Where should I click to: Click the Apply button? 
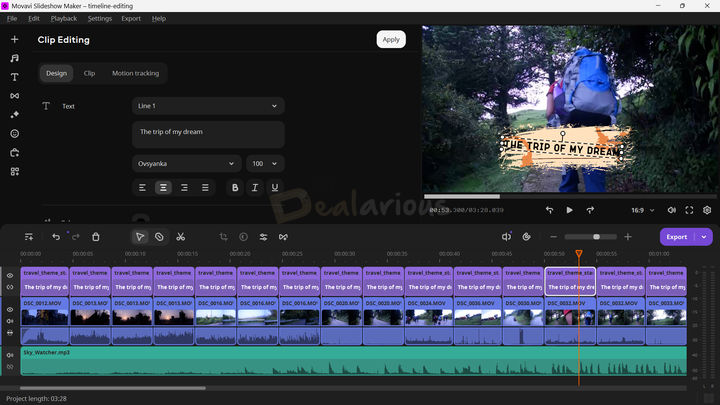click(x=391, y=39)
